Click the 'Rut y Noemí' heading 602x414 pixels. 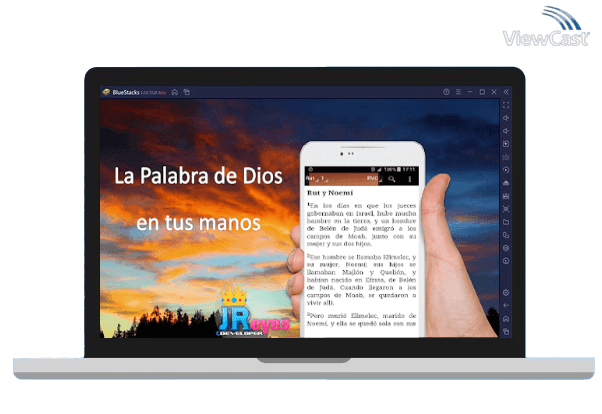point(330,193)
